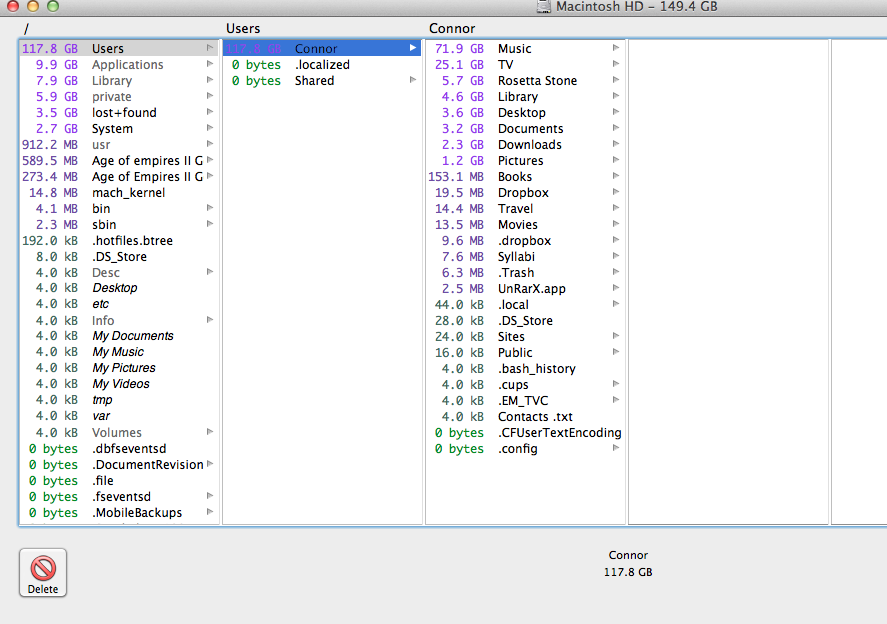
Task: Select the Connor folder in Users column
Action: pos(322,49)
